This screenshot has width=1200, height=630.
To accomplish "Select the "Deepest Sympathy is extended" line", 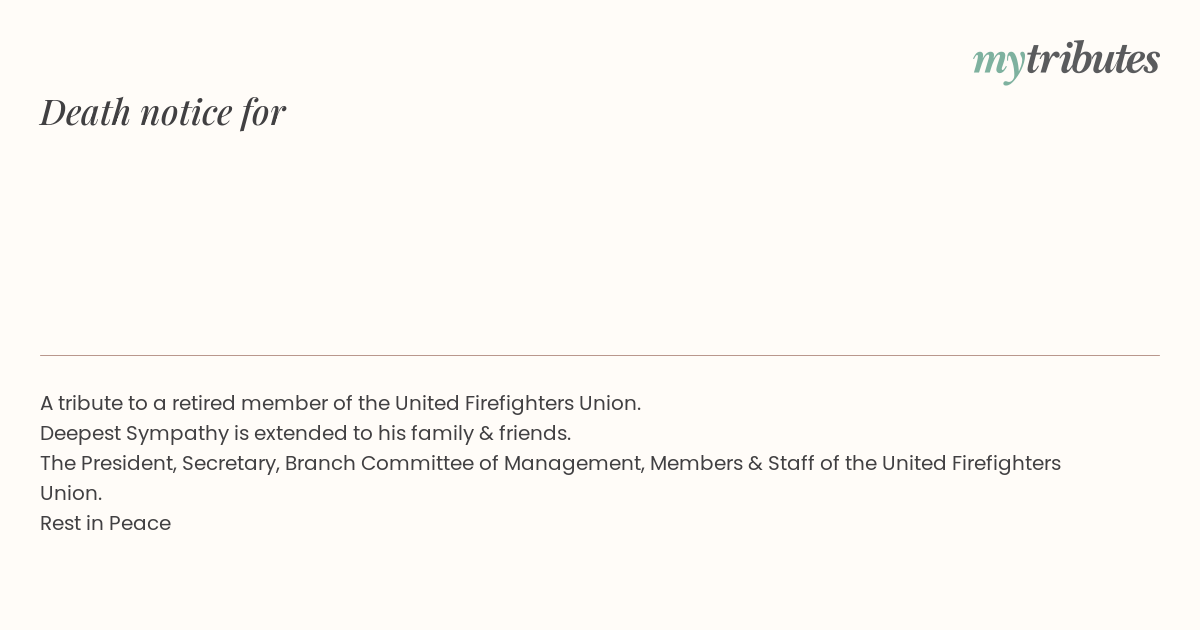I will pos(305,433).
